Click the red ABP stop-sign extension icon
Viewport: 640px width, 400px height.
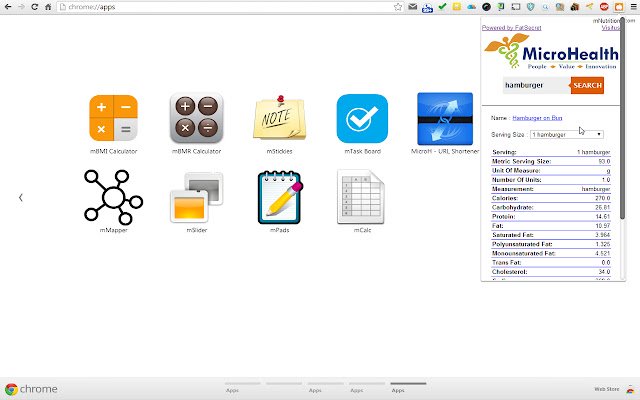click(604, 7)
